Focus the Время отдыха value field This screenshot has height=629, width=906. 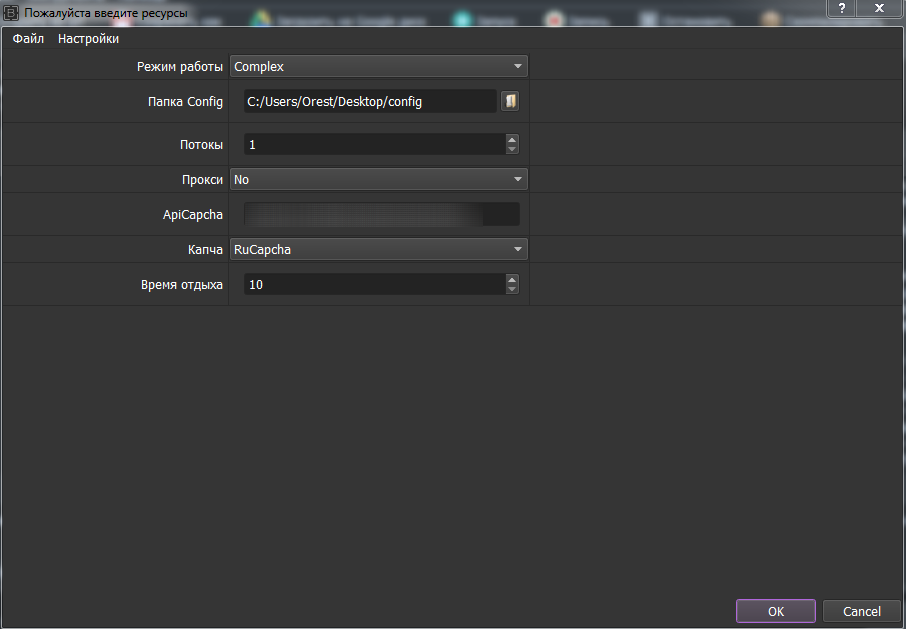pyautogui.click(x=374, y=284)
